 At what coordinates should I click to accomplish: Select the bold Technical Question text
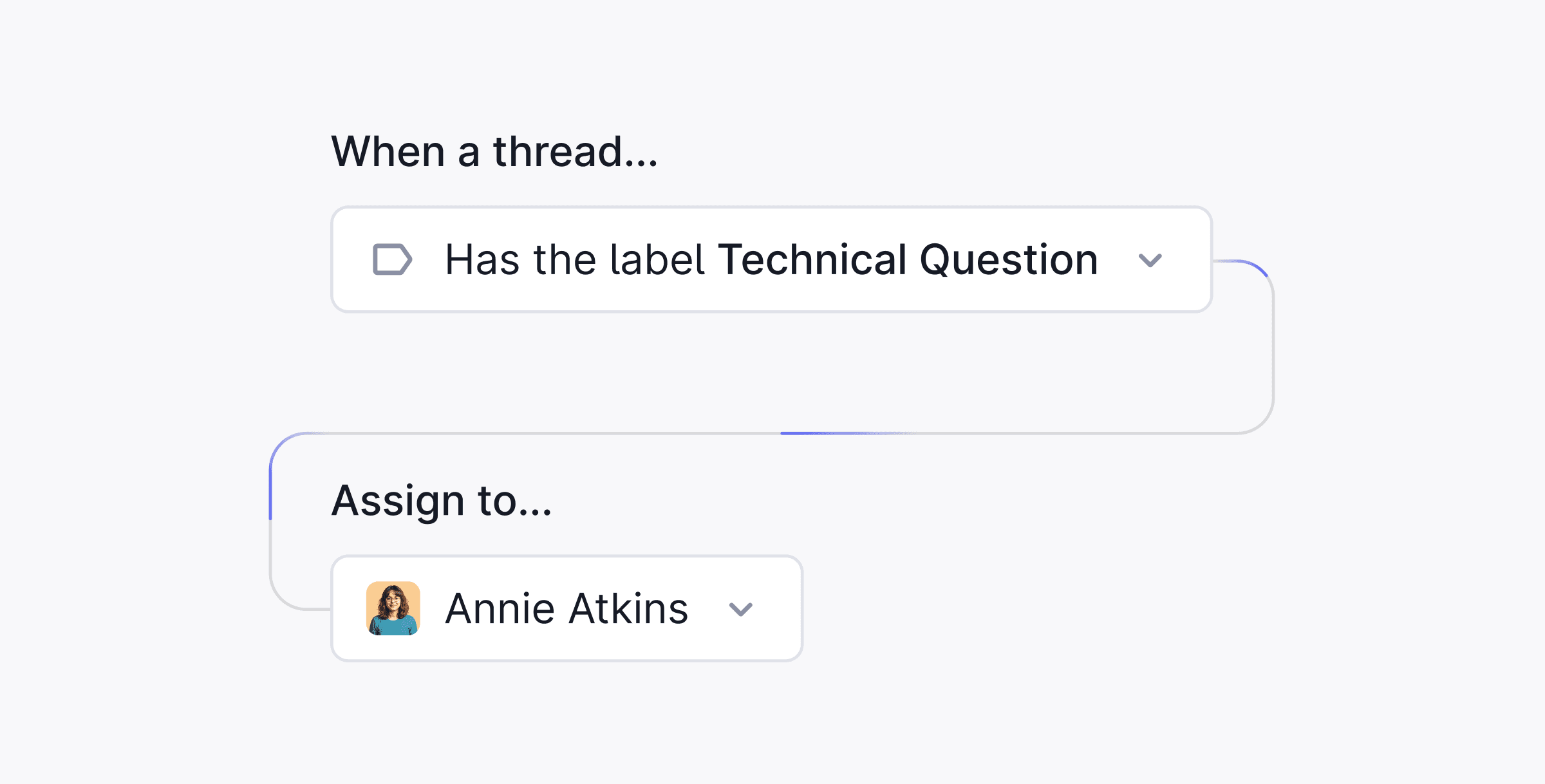click(908, 259)
